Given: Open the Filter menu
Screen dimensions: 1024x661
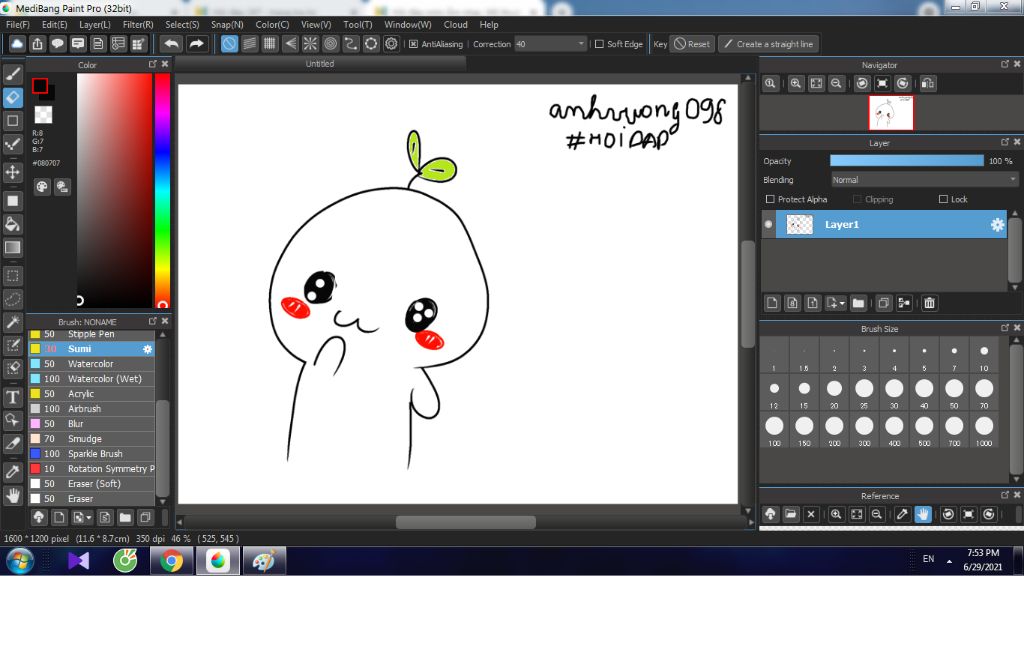Looking at the screenshot, I should click(138, 25).
